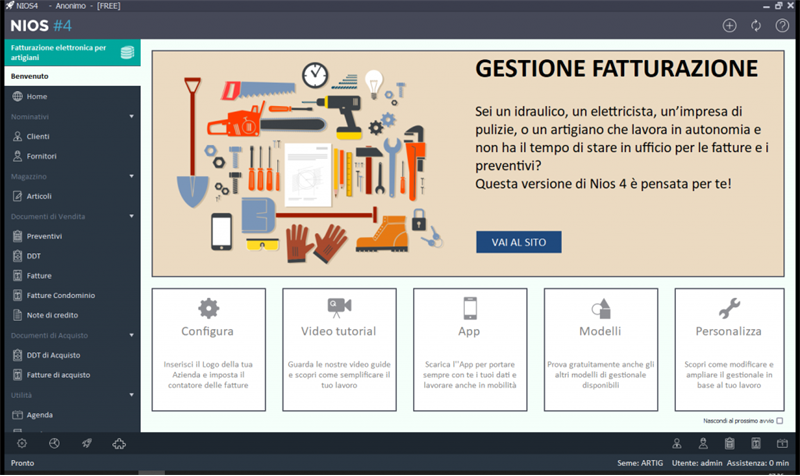The width and height of the screenshot is (800, 476).
Task: Collapse the Documenti di Acquisto section
Action: point(132,335)
